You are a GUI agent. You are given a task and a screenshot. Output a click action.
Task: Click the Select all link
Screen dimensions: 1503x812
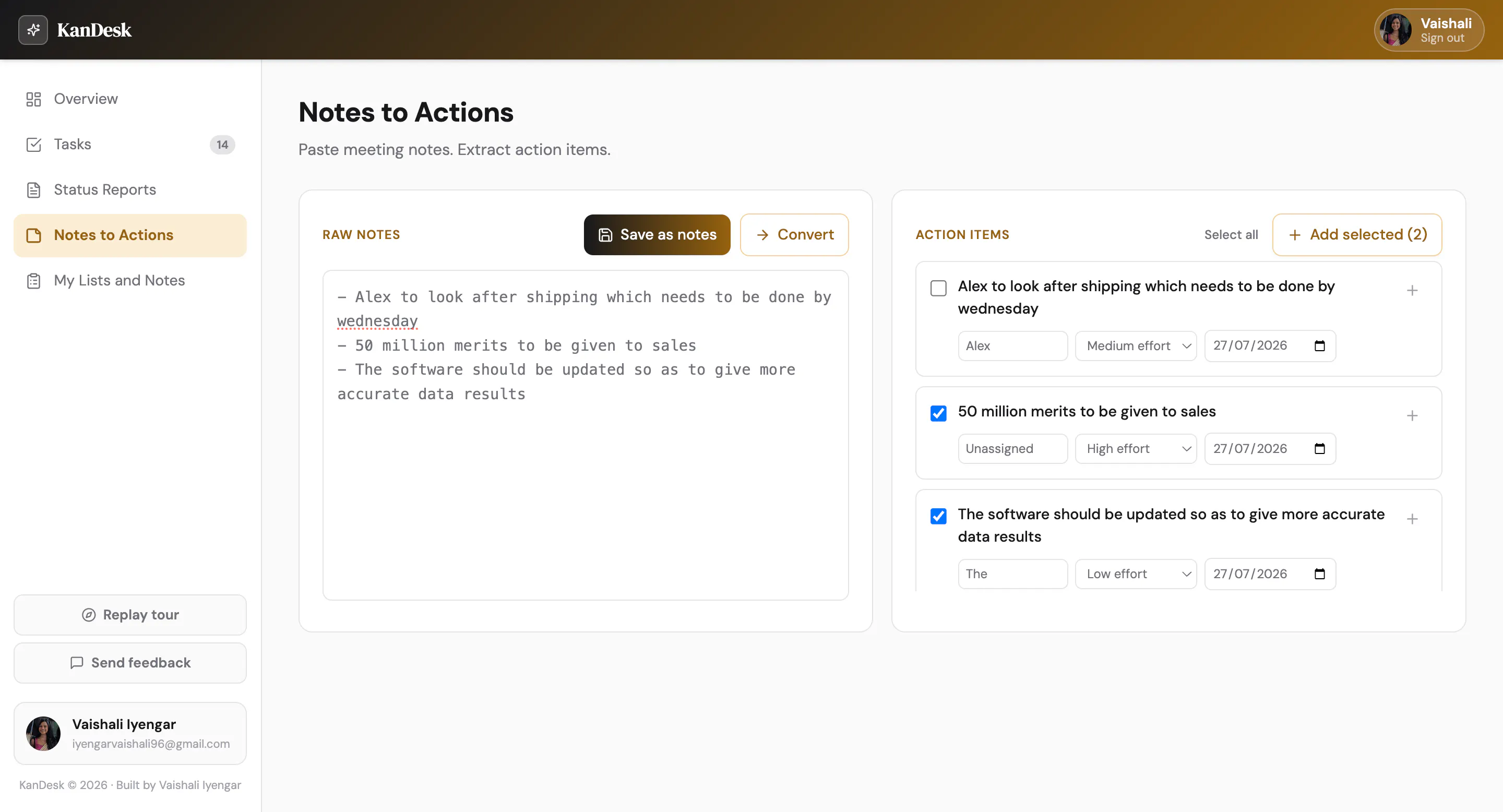pos(1231,235)
